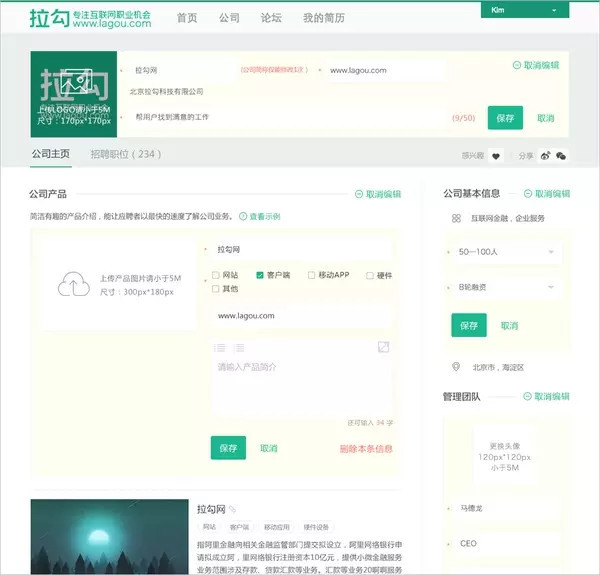Image resolution: width=600 pixels, height=575 pixels.
Task: Click the 更换头像 avatar upload box
Action: (504, 456)
